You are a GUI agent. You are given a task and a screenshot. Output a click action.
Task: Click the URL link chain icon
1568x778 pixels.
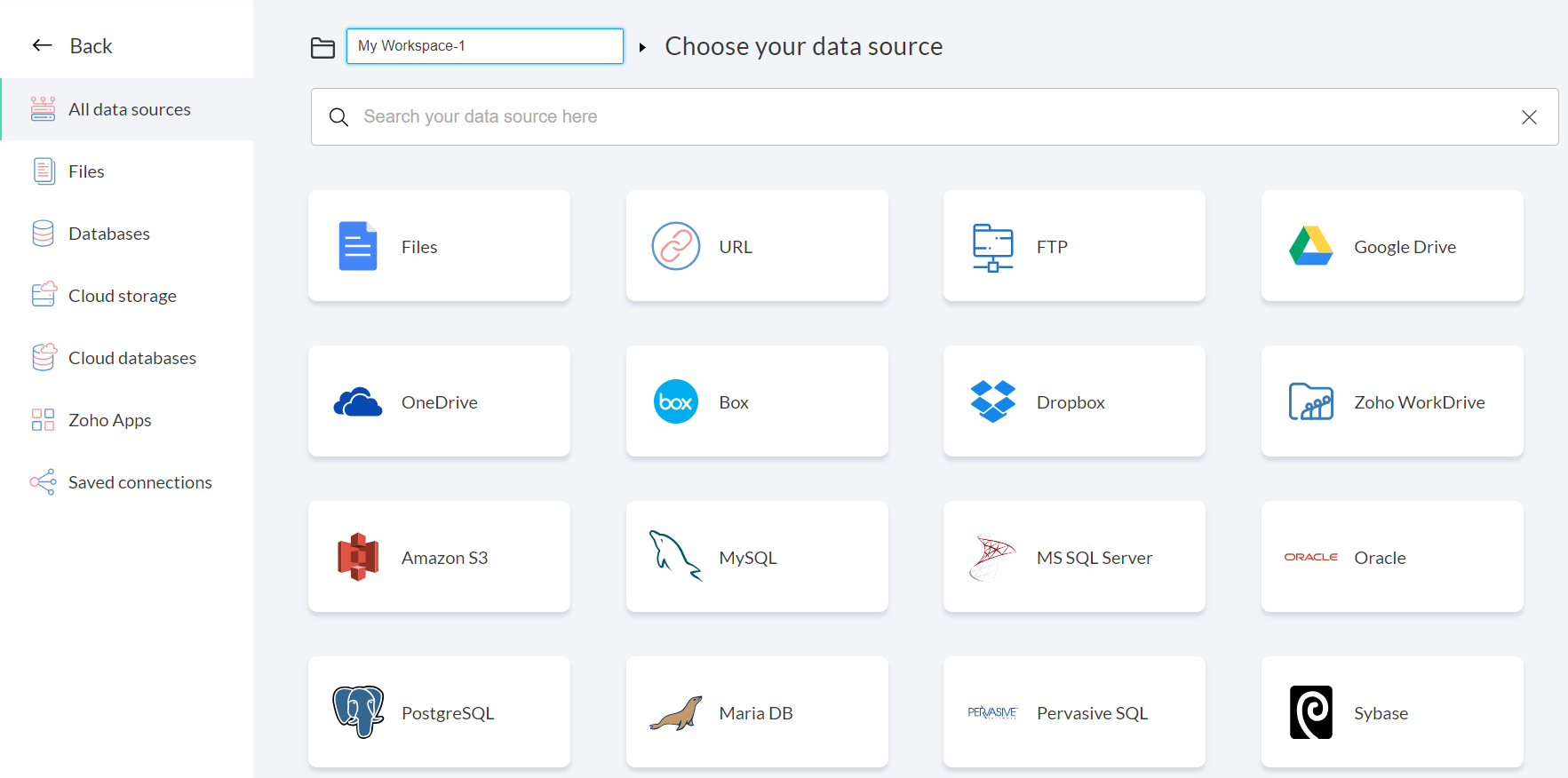tap(676, 246)
